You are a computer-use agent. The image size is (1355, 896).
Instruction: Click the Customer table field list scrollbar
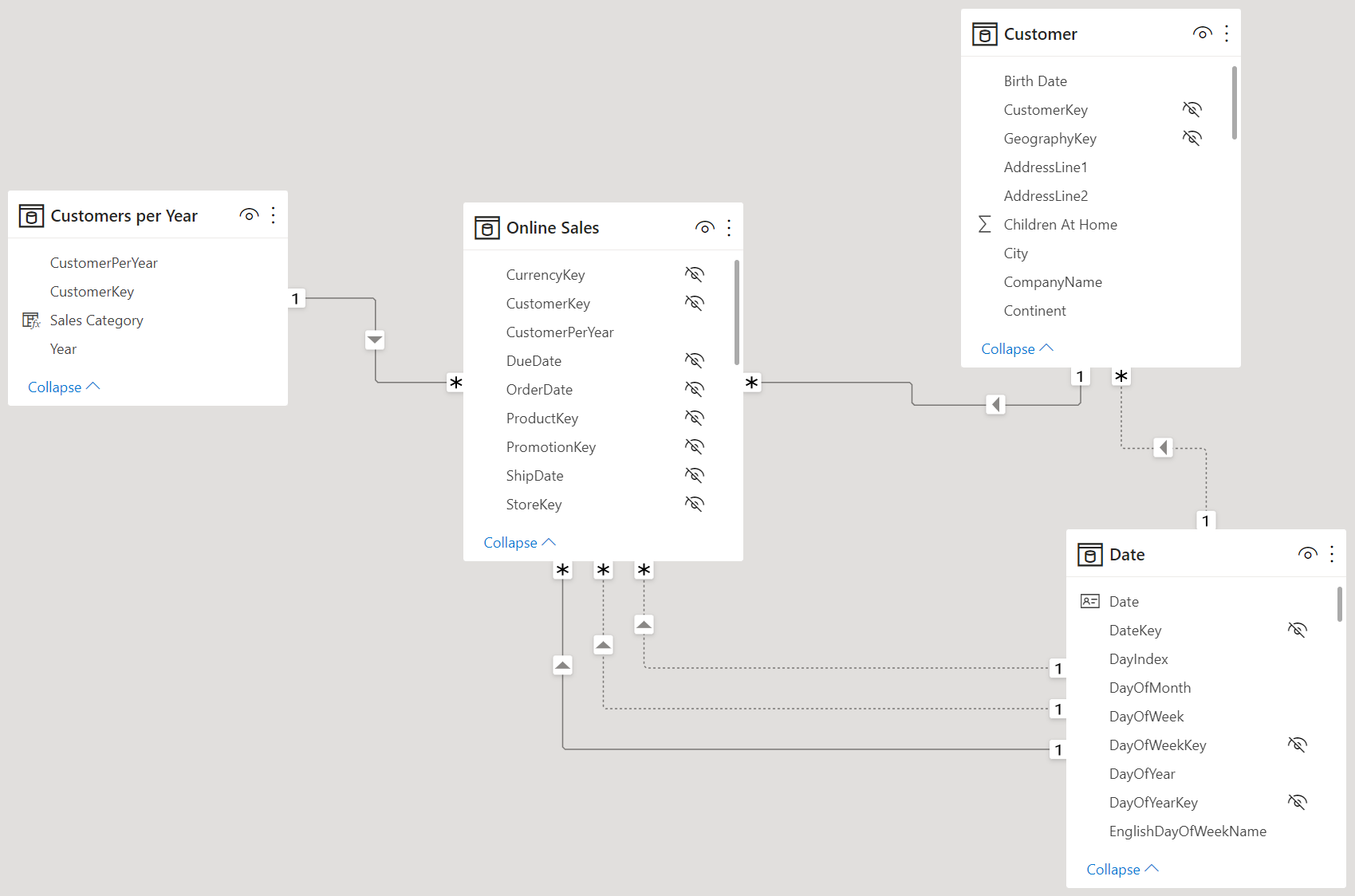[1235, 103]
